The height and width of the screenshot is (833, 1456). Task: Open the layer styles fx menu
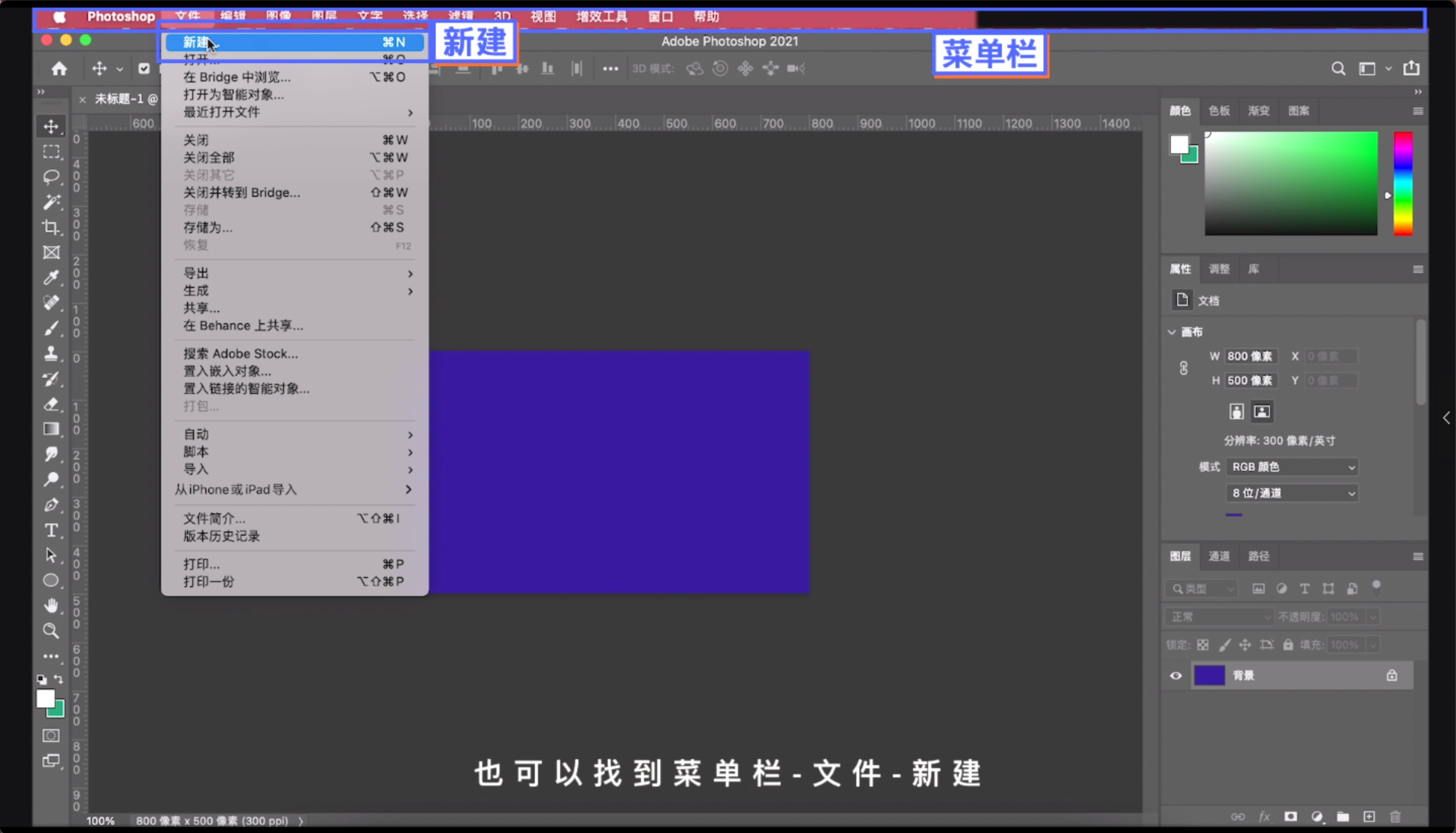pyautogui.click(x=1264, y=817)
